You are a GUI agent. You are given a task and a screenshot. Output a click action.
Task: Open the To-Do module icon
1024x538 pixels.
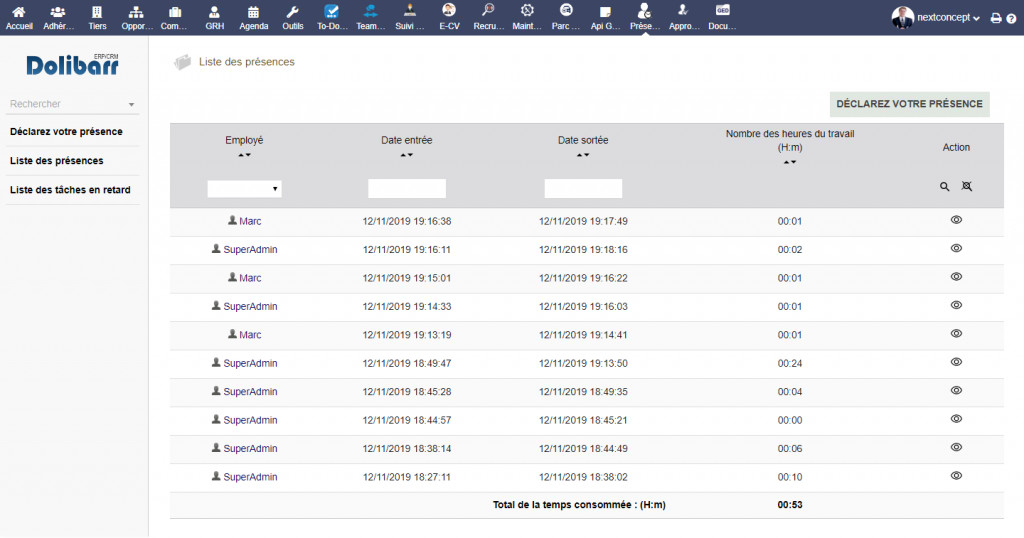tap(332, 17)
